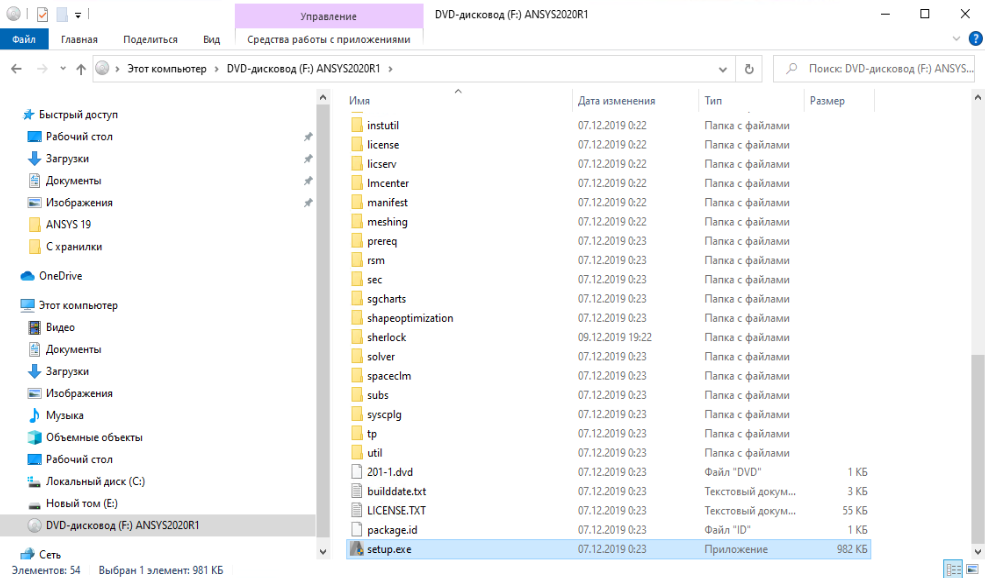Click the instutil folder icon
The height and width of the screenshot is (578, 985).
point(357,125)
